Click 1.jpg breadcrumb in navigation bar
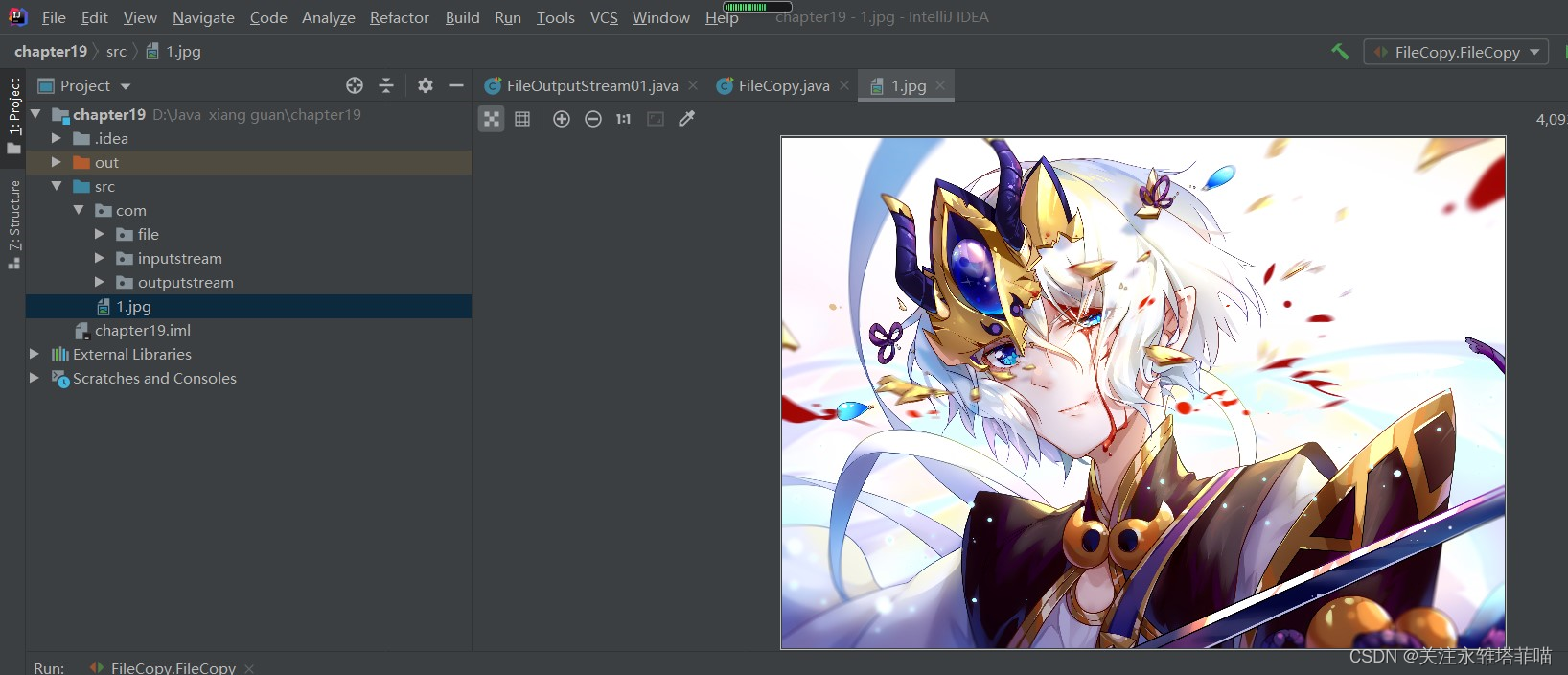This screenshot has width=1568, height=675. pos(173,52)
